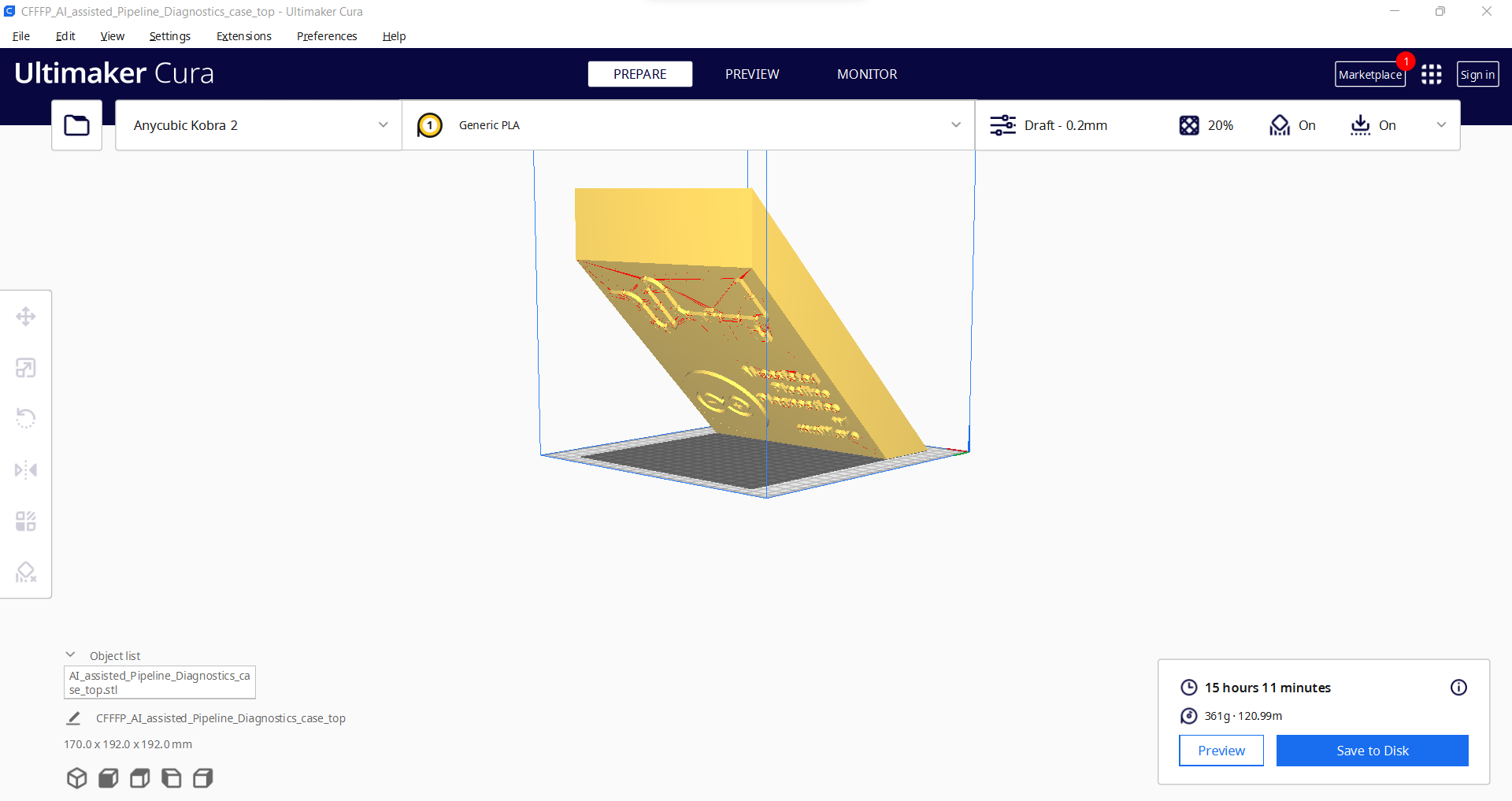1512x801 pixels.
Task: Click the Draft - 0.2mm profile text
Action: pos(1065,125)
